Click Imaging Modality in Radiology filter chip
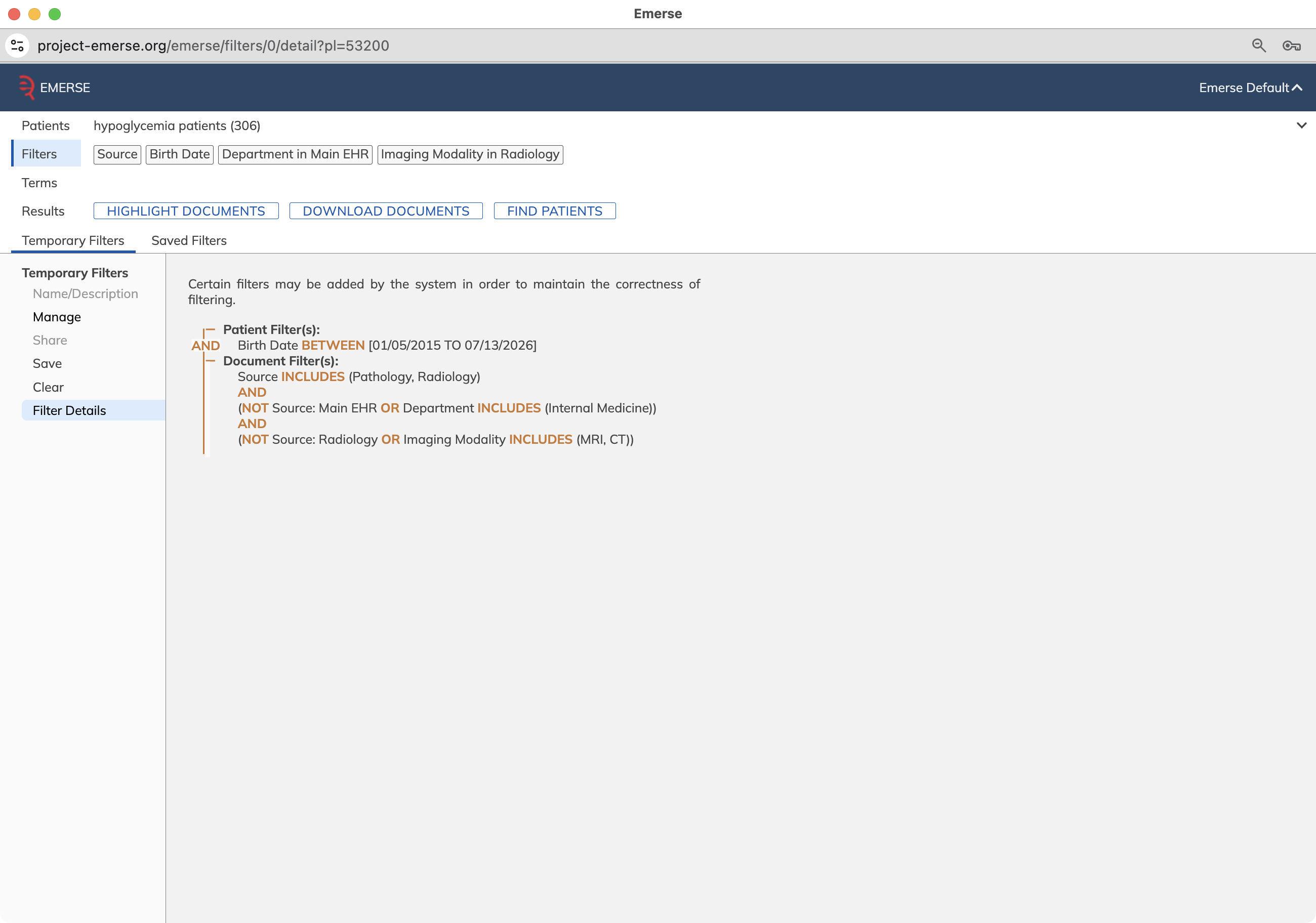The image size is (1316, 923). coord(470,154)
